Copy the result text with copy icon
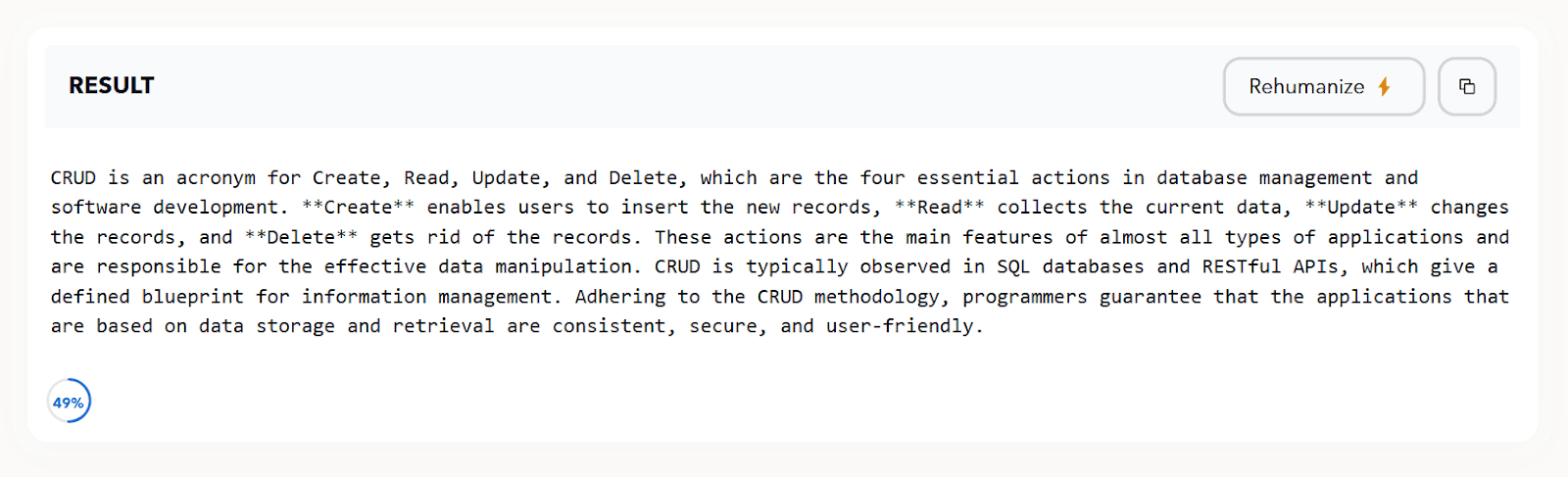This screenshot has height=477, width=1568. tap(1467, 86)
